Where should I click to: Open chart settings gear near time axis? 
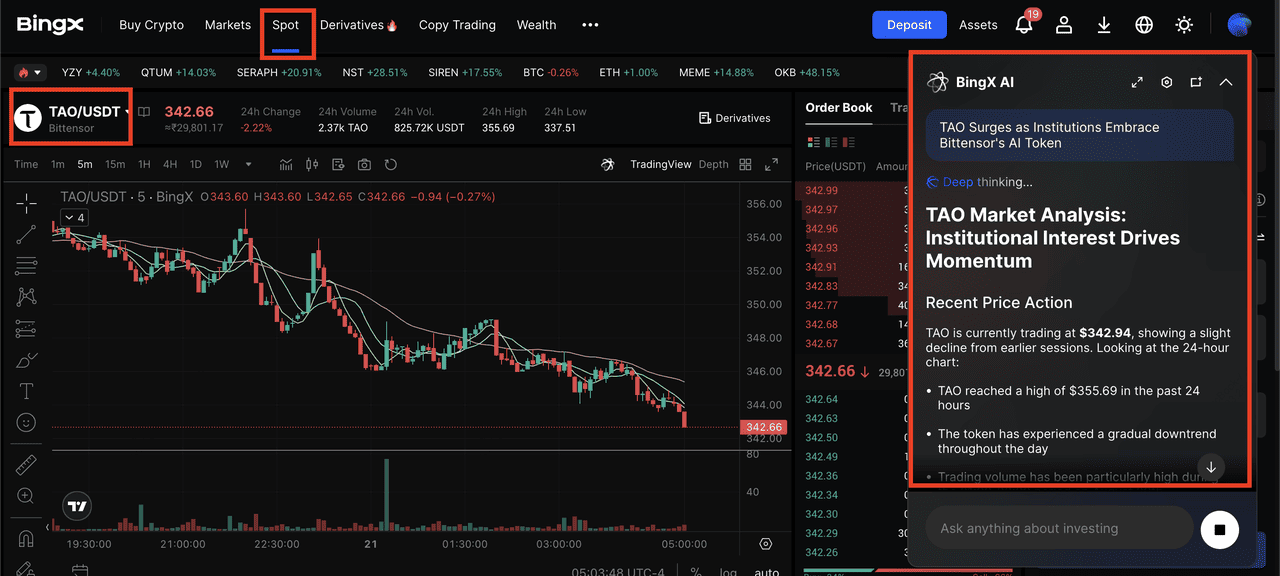click(766, 544)
